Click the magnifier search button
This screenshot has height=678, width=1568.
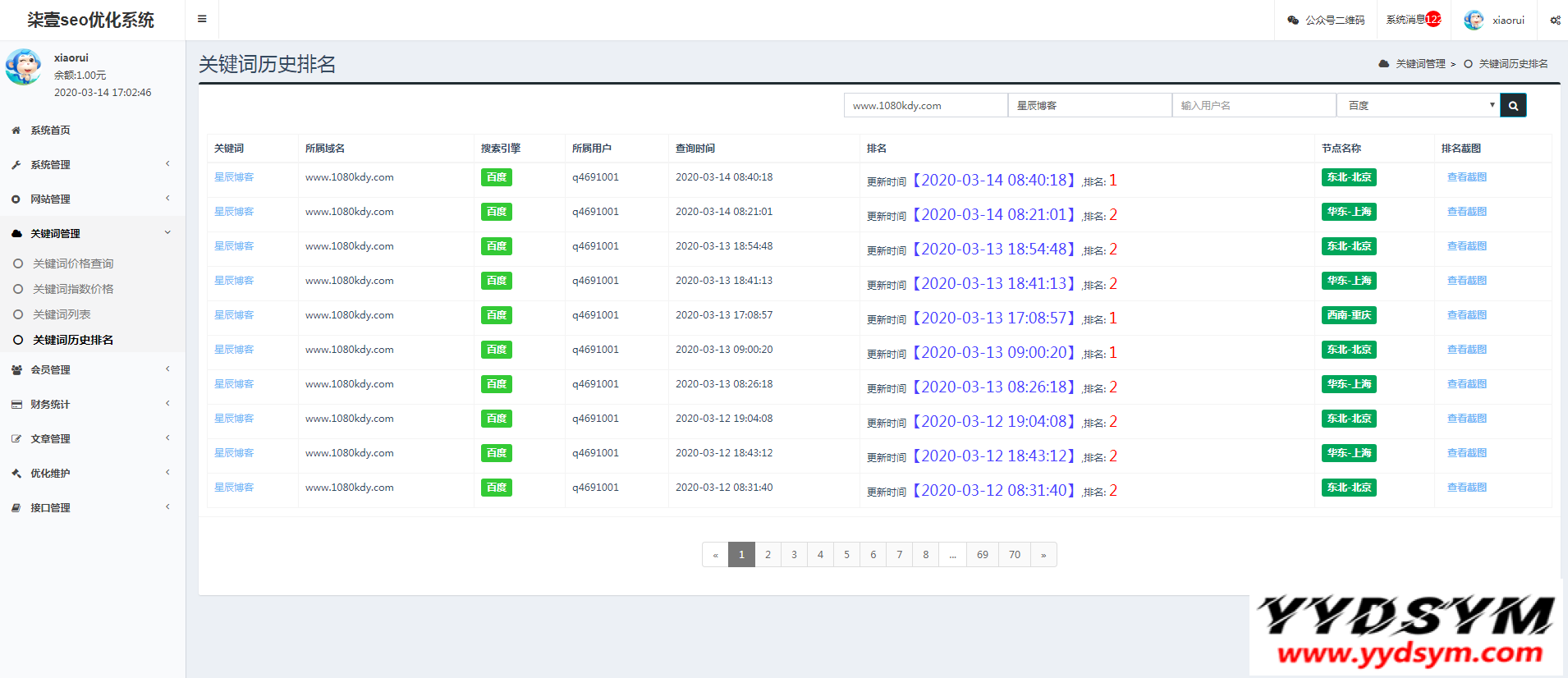pyautogui.click(x=1513, y=105)
